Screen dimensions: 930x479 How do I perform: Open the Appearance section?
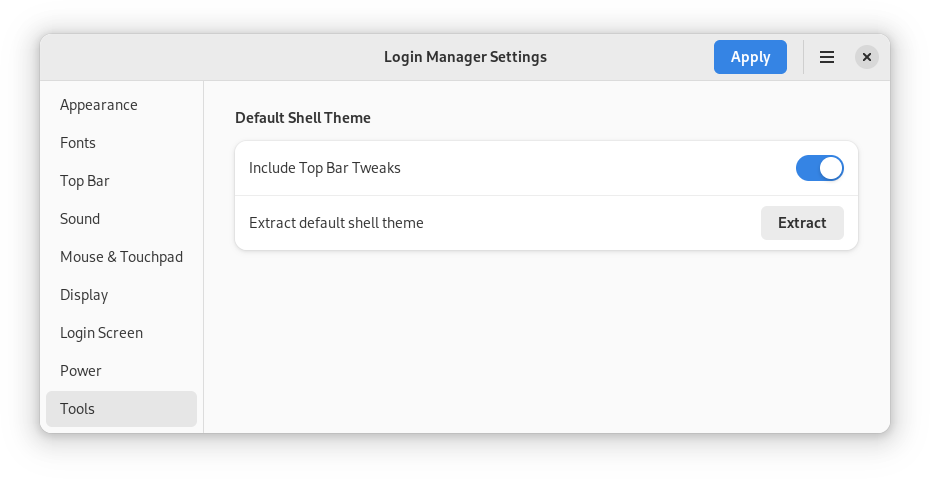coord(99,105)
